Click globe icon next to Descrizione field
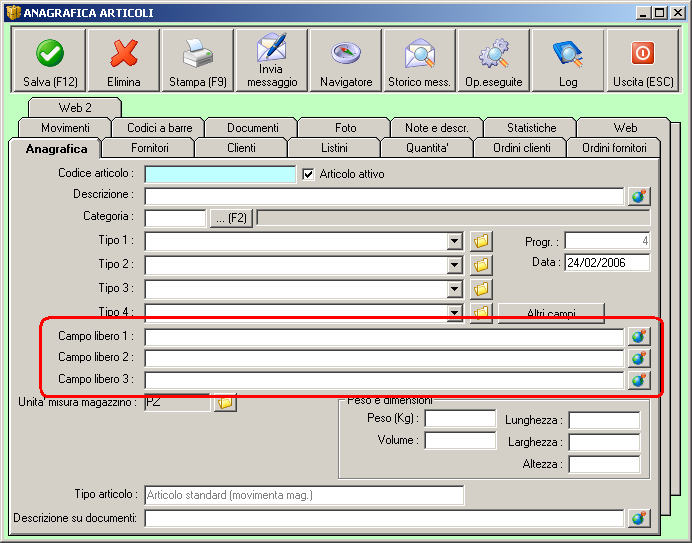Viewport: 692px width, 543px height. 639,196
